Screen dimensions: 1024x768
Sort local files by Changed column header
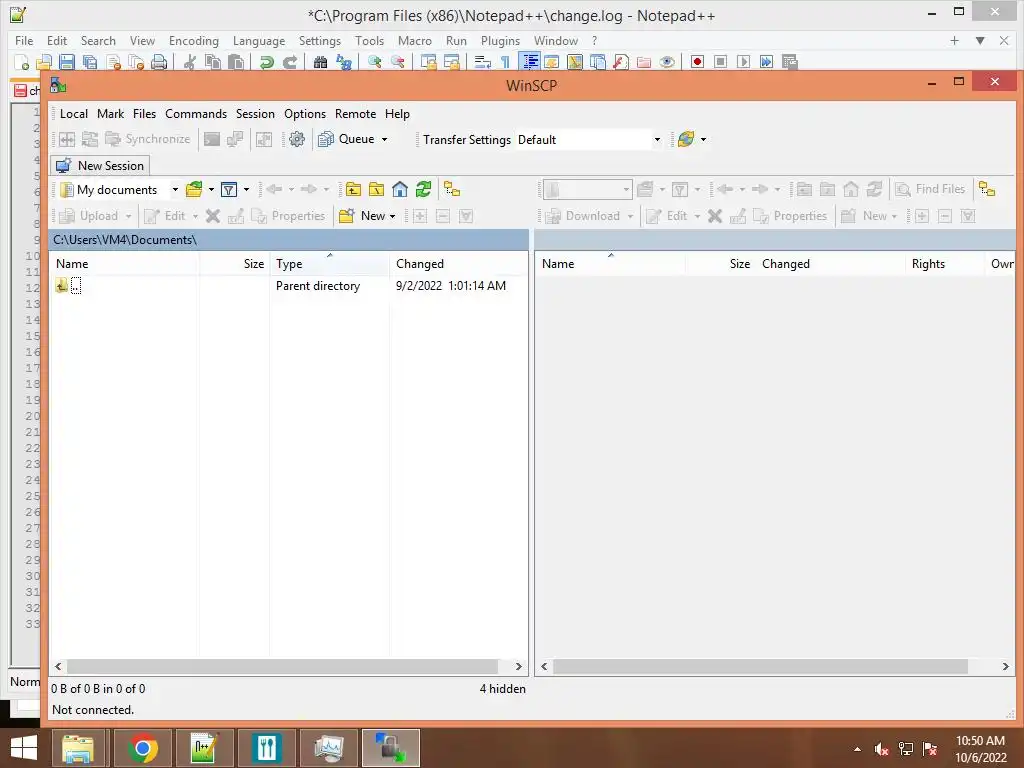point(458,264)
